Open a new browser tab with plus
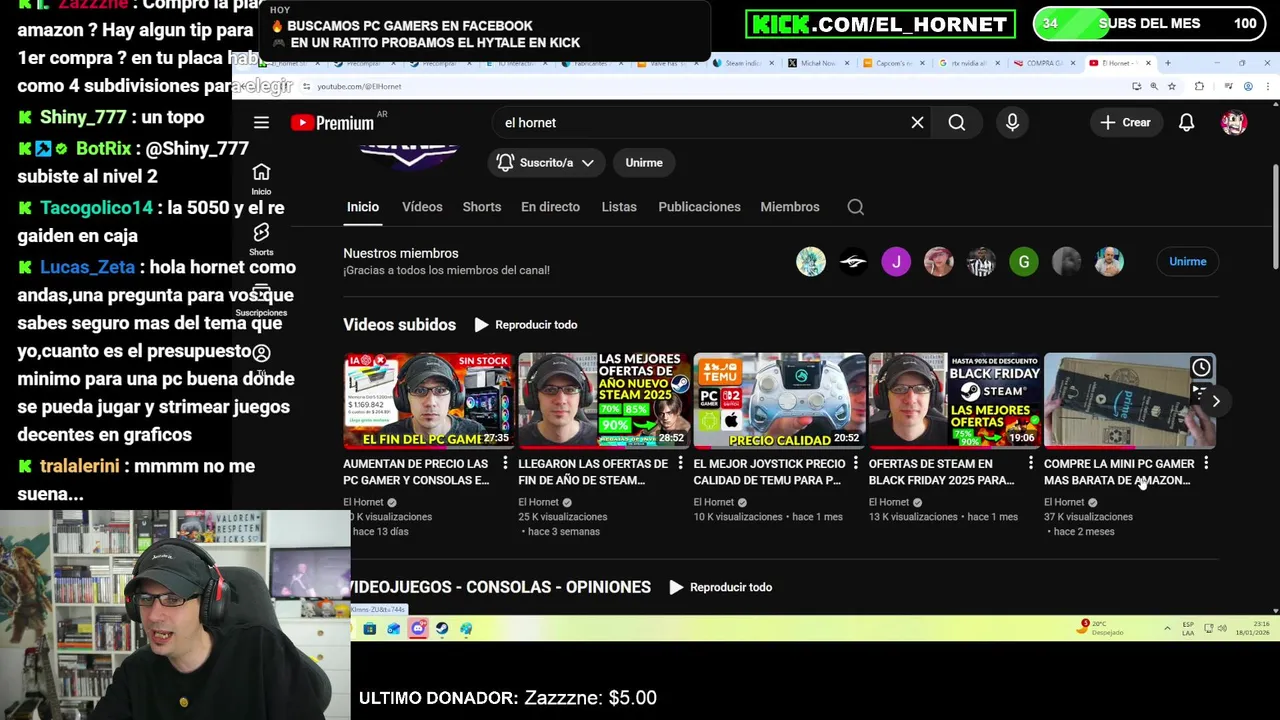The width and height of the screenshot is (1280, 720). (1167, 63)
